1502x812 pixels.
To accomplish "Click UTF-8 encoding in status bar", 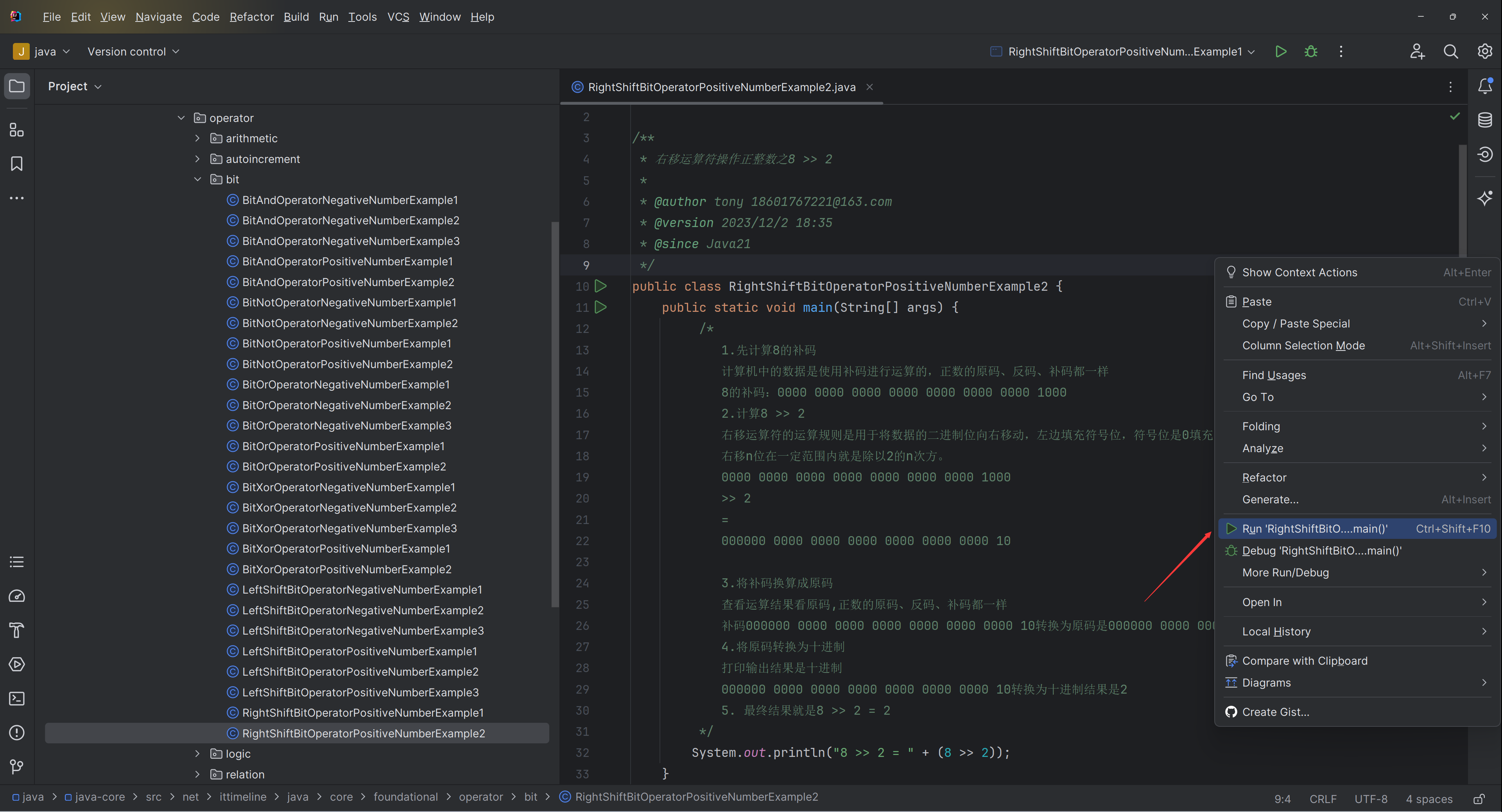I will (1371, 799).
